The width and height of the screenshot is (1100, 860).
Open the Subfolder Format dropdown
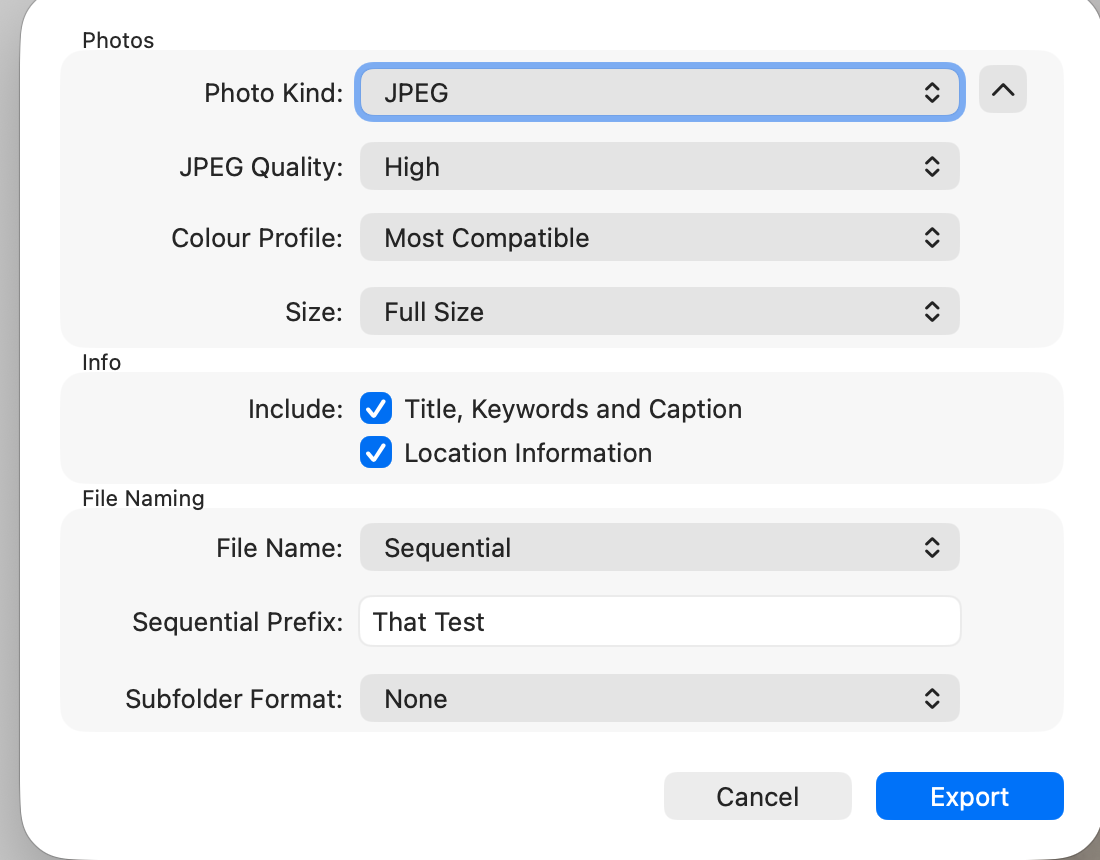(x=640, y=699)
